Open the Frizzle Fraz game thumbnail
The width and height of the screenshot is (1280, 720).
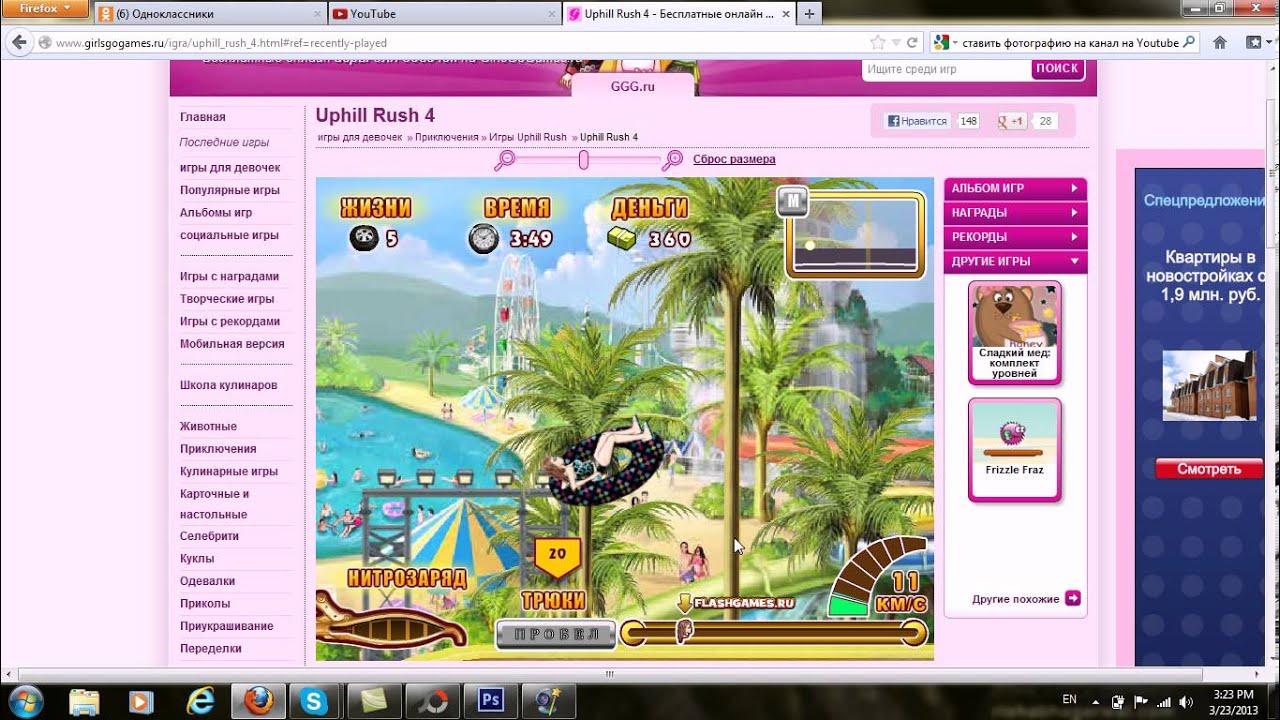pos(1014,449)
